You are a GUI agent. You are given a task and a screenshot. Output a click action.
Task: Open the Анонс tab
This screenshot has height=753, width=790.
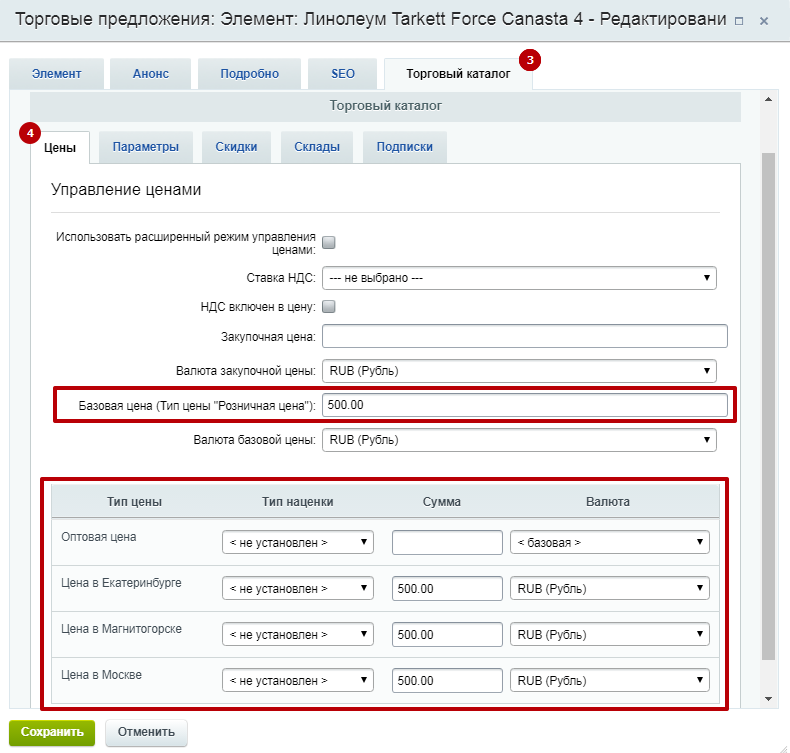(151, 74)
